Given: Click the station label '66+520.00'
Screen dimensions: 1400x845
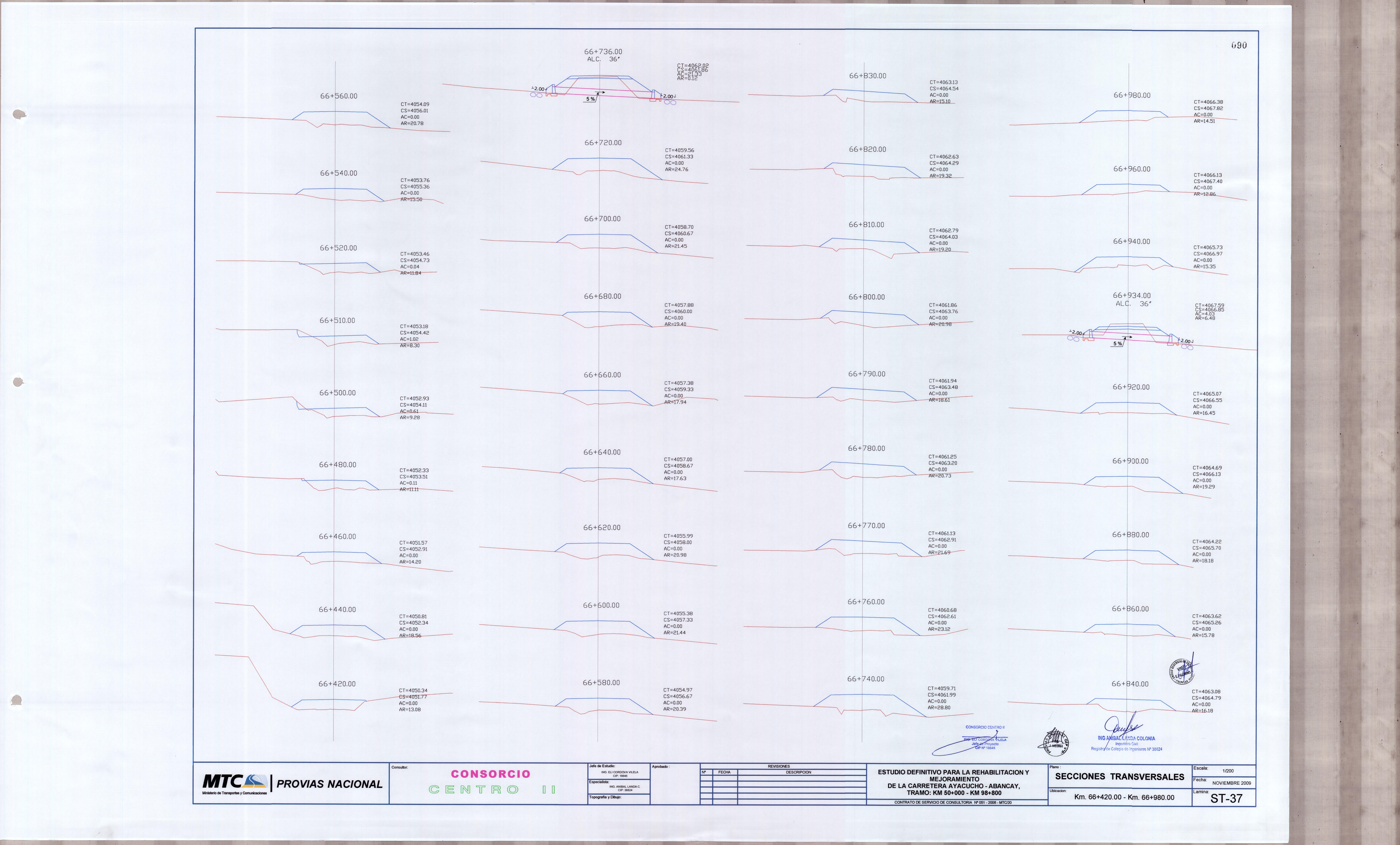Looking at the screenshot, I should pos(338,248).
